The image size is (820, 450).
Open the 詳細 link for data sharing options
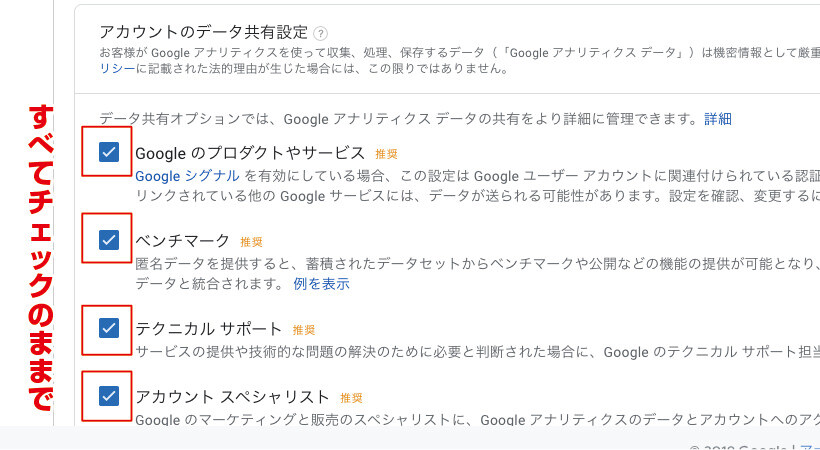(717, 119)
